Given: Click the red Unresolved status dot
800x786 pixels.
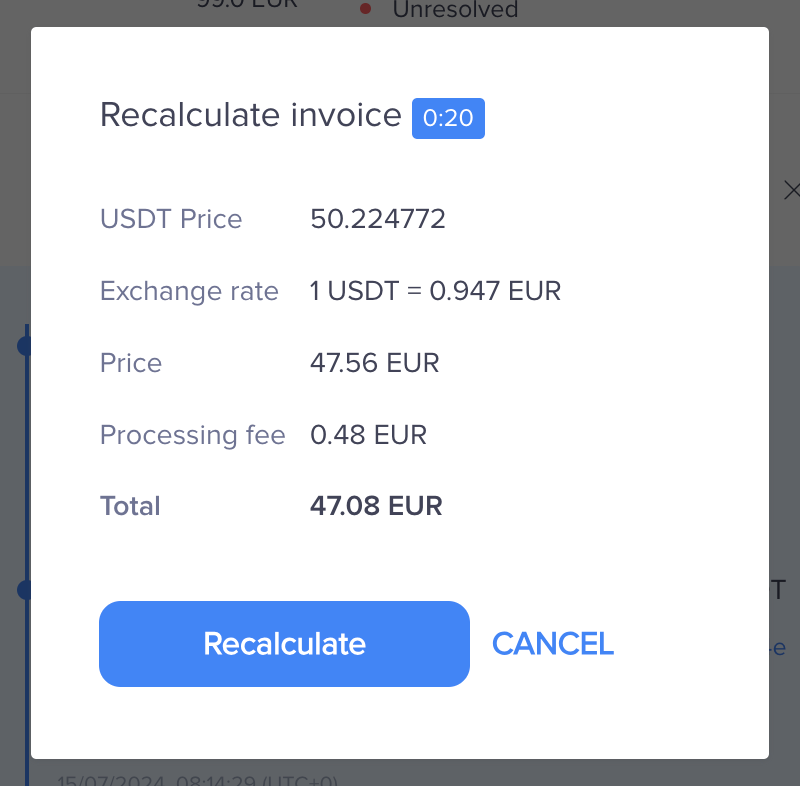Looking at the screenshot, I should 365,9.
